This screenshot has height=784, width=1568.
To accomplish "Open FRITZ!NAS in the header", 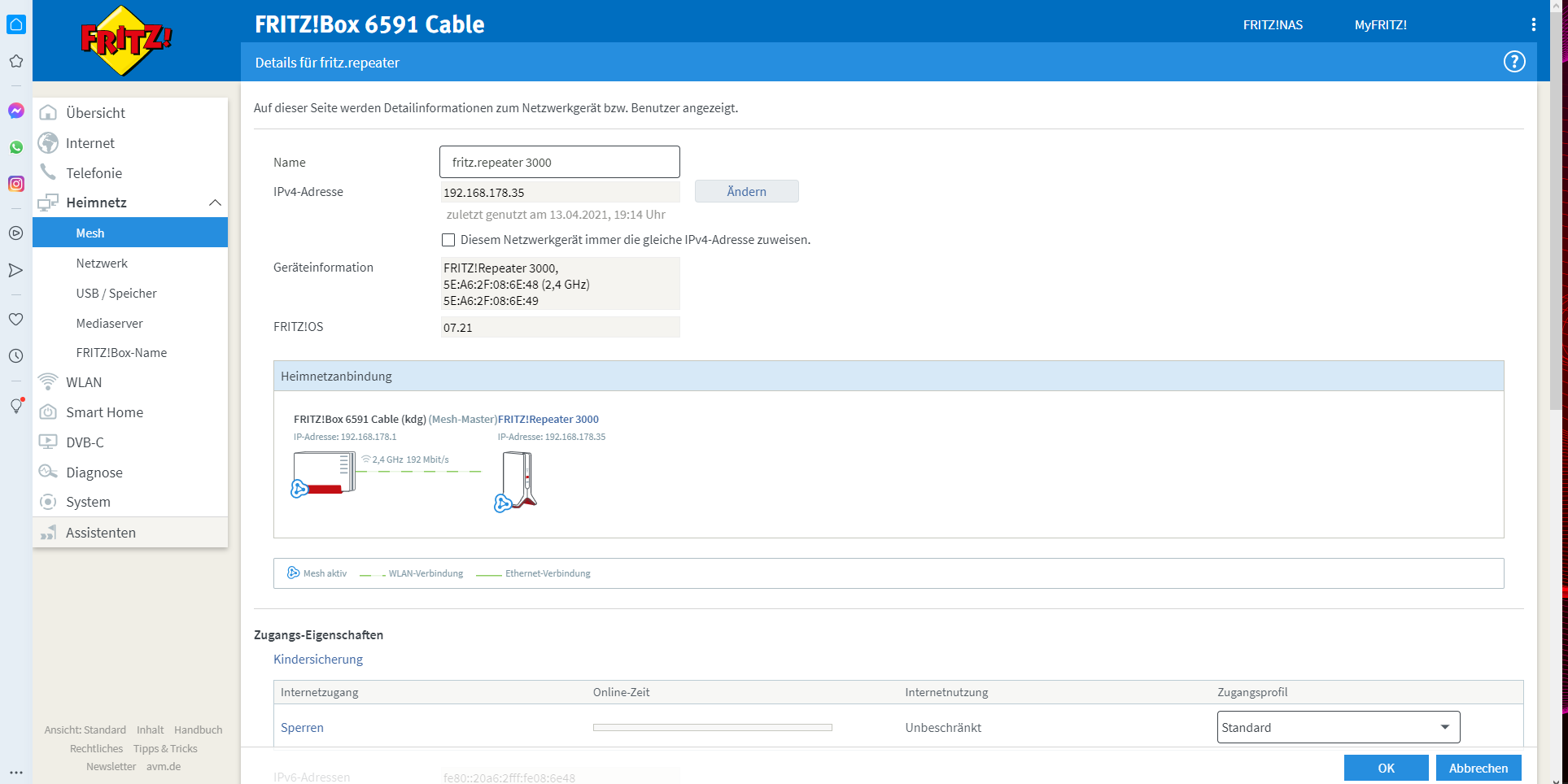I will point(1273,24).
